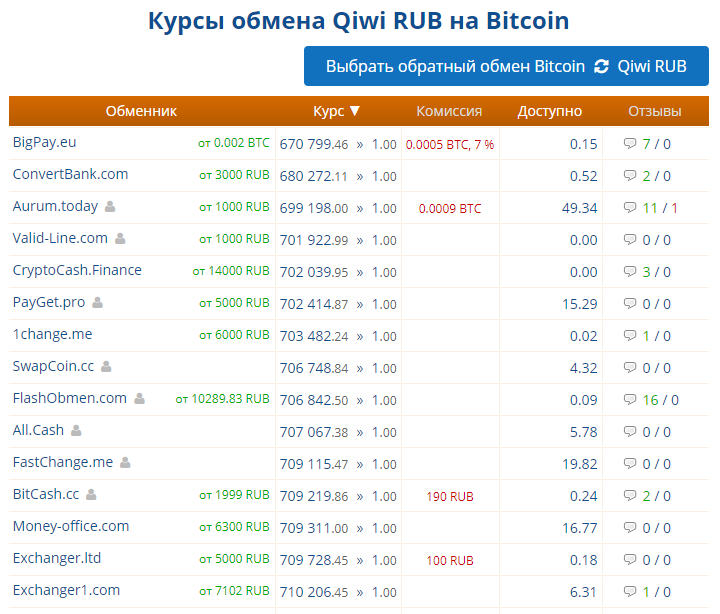Click user icon next to All.Cash
The image size is (720, 614).
click(76, 430)
